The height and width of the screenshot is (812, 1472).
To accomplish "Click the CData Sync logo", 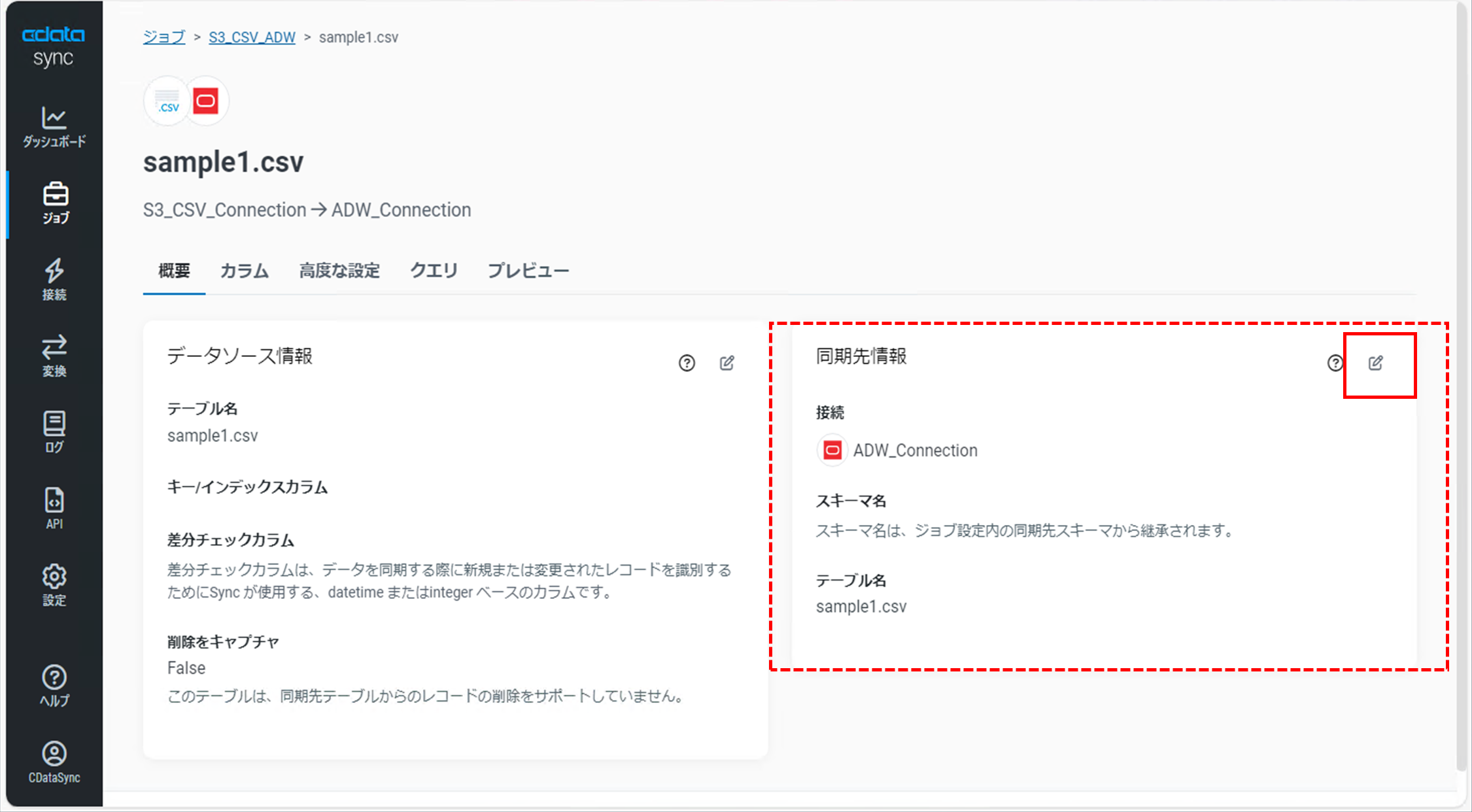I will 54,46.
